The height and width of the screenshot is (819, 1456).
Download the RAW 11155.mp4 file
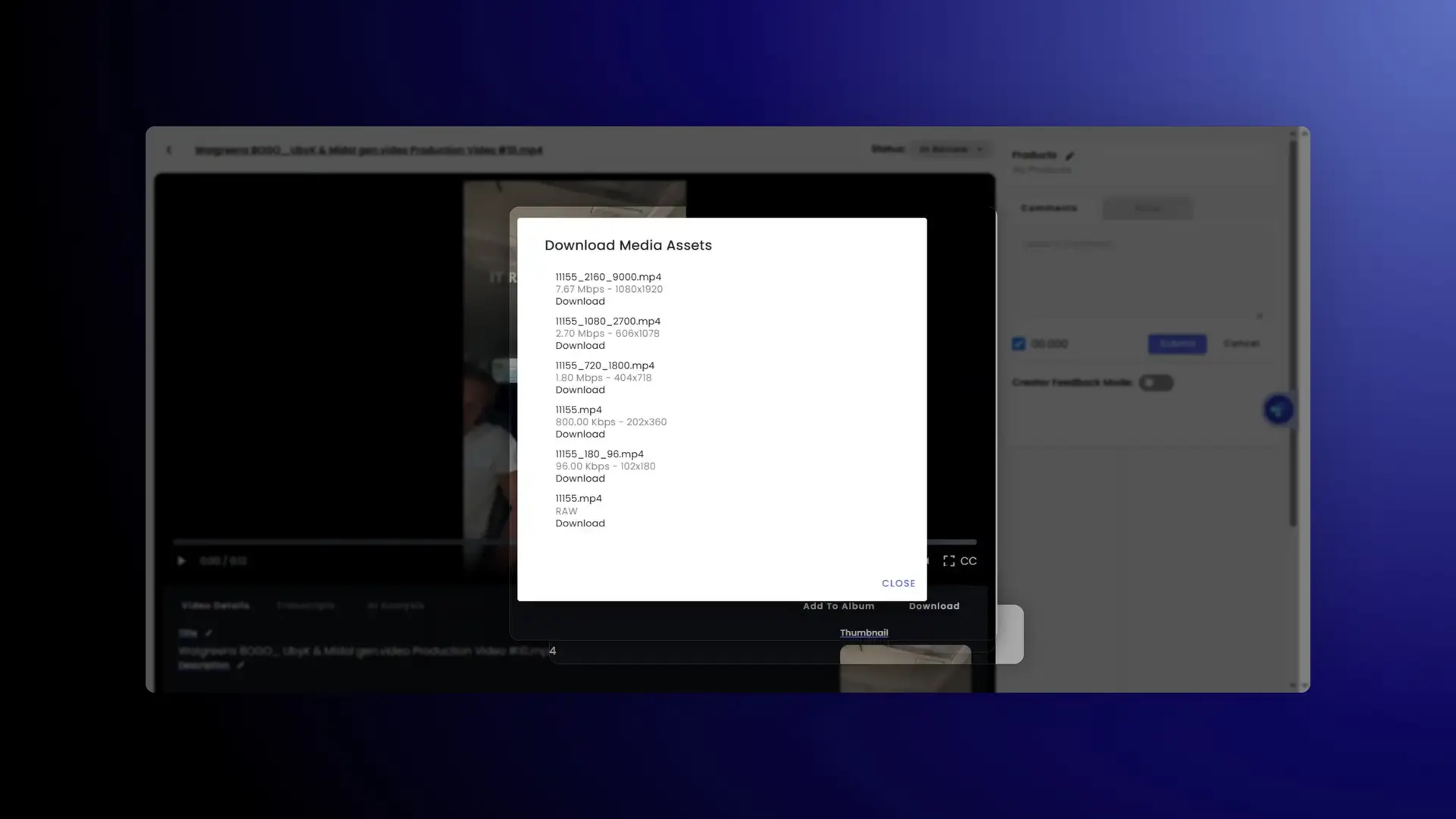coord(579,523)
